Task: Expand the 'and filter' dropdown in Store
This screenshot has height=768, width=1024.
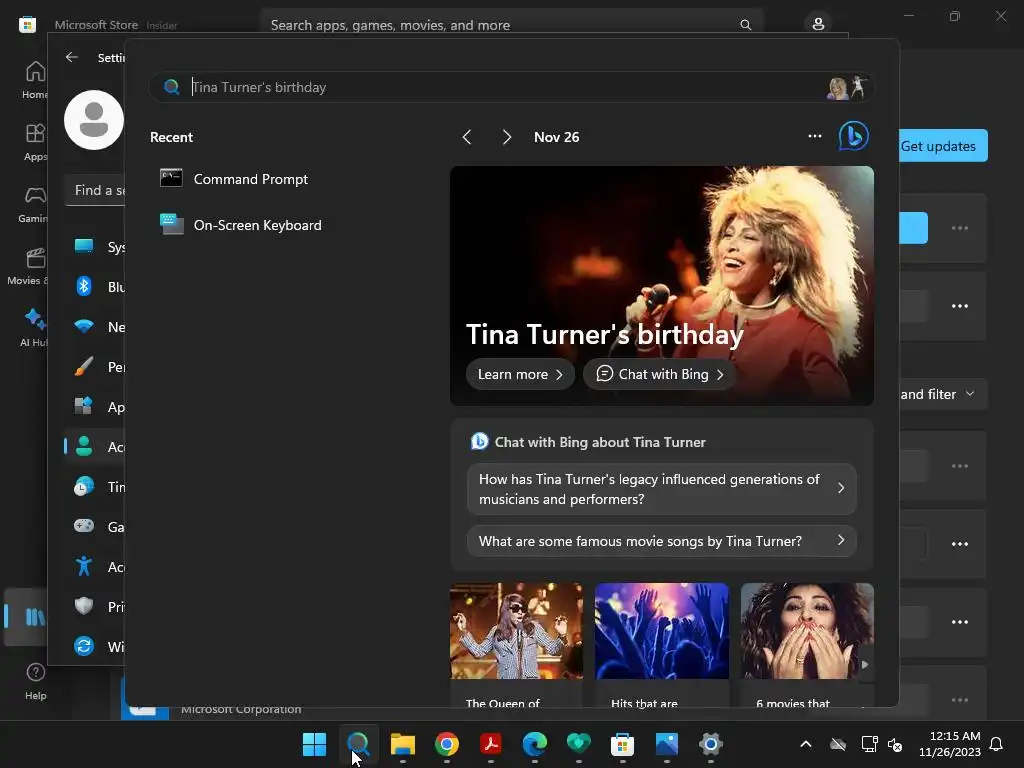Action: 943,394
